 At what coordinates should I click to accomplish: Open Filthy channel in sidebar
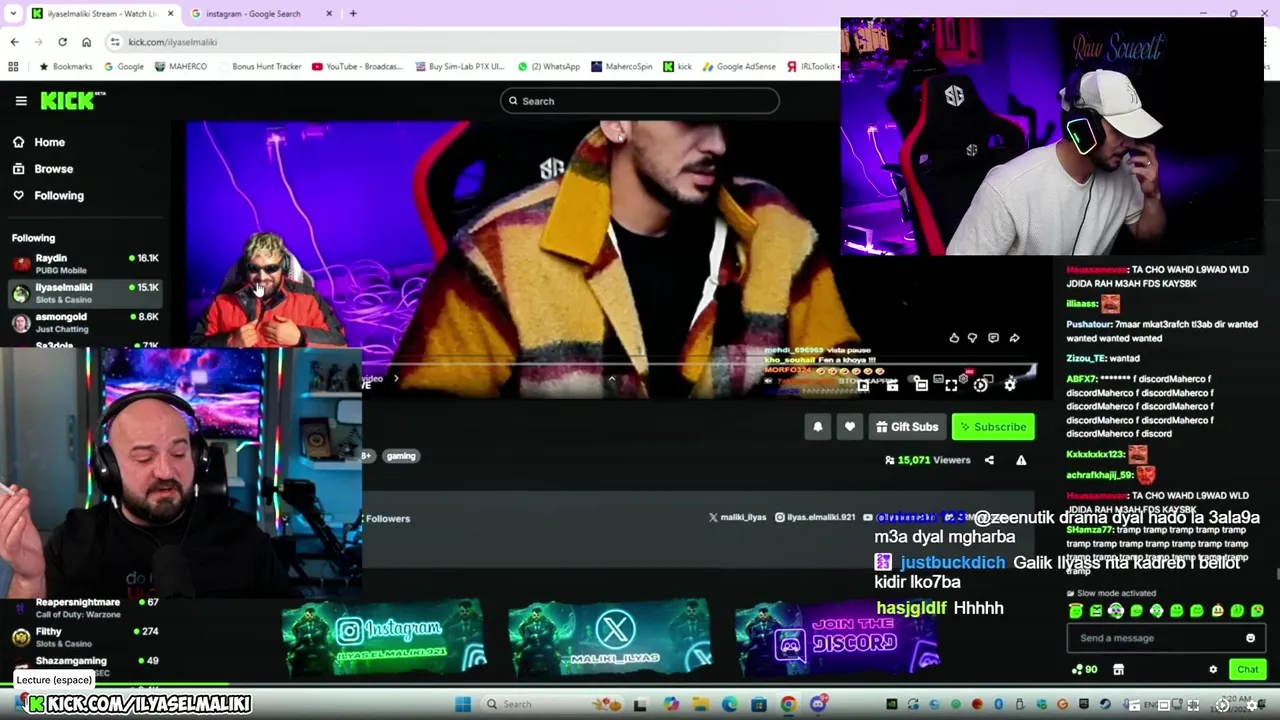[x=85, y=636]
